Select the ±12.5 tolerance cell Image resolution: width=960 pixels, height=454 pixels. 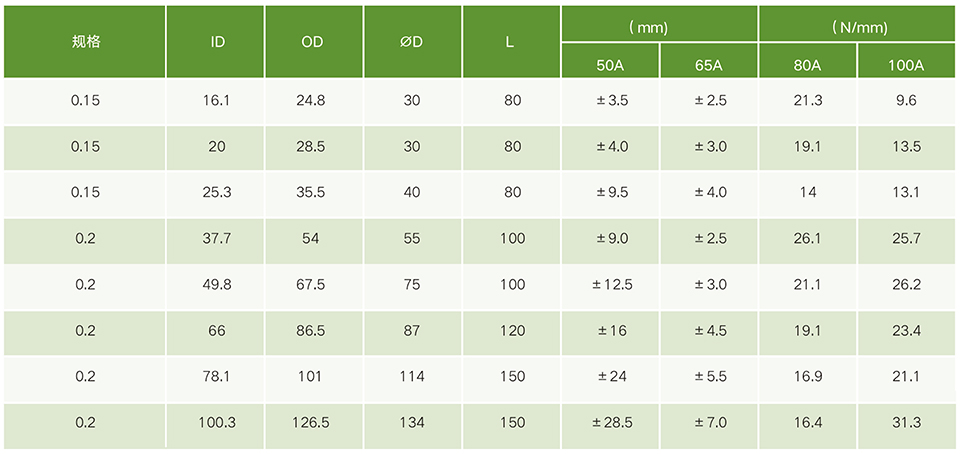click(610, 285)
